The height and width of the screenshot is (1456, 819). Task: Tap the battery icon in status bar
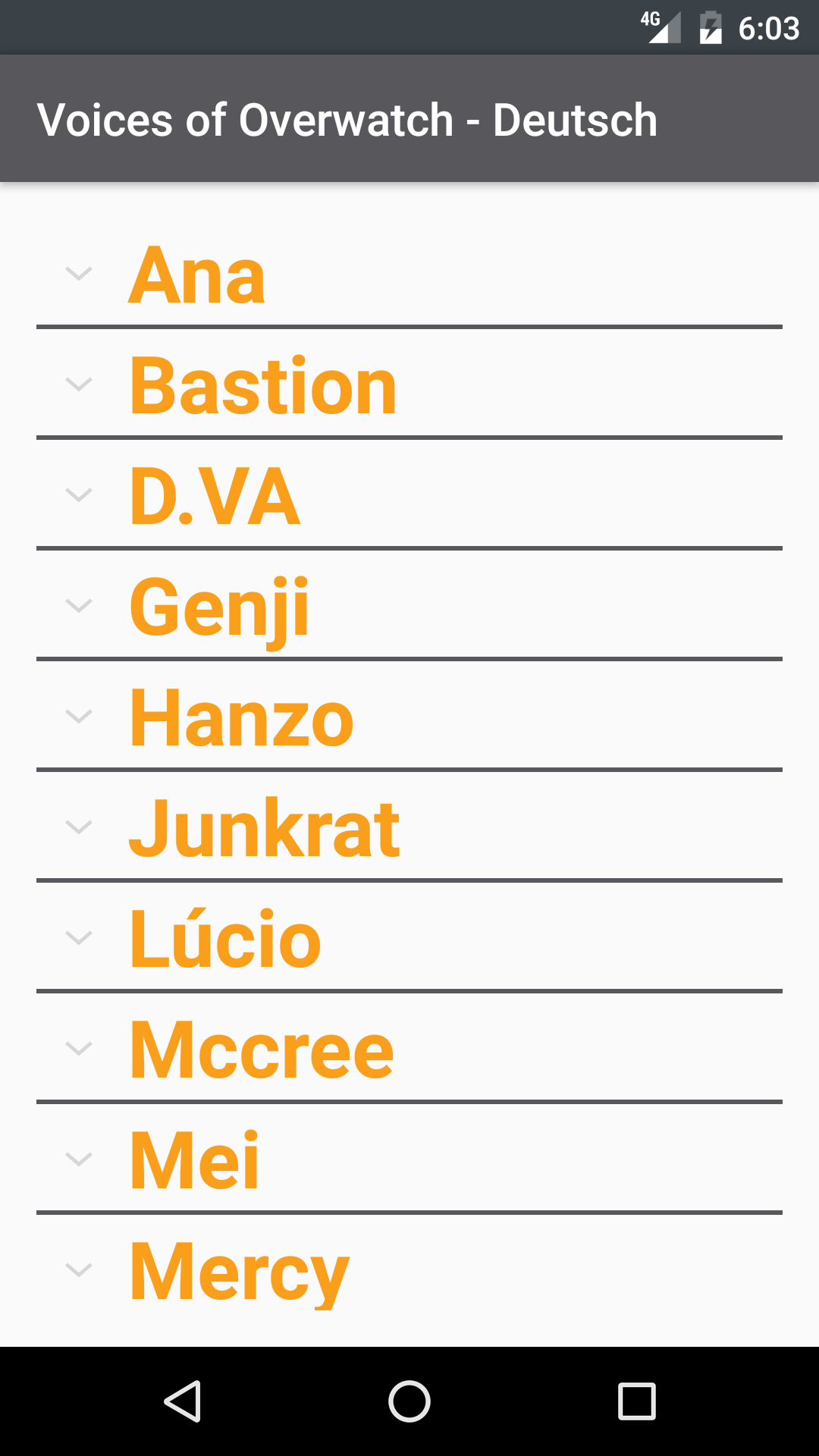pos(711,28)
